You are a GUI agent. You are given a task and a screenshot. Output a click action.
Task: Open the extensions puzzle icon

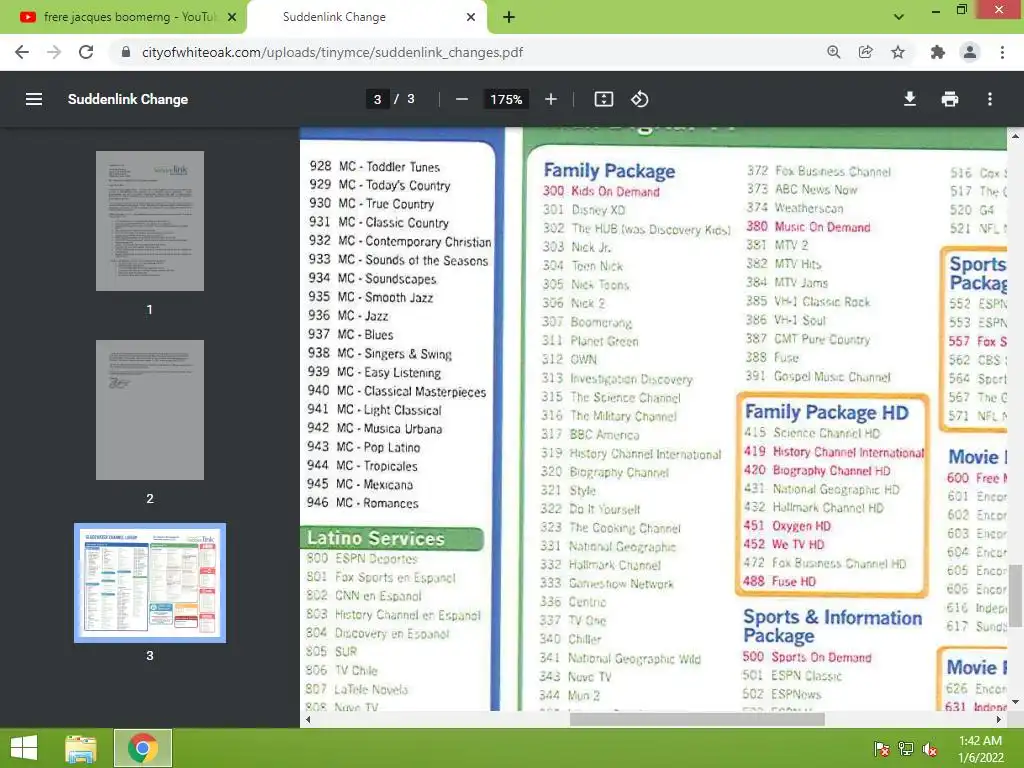point(938,52)
